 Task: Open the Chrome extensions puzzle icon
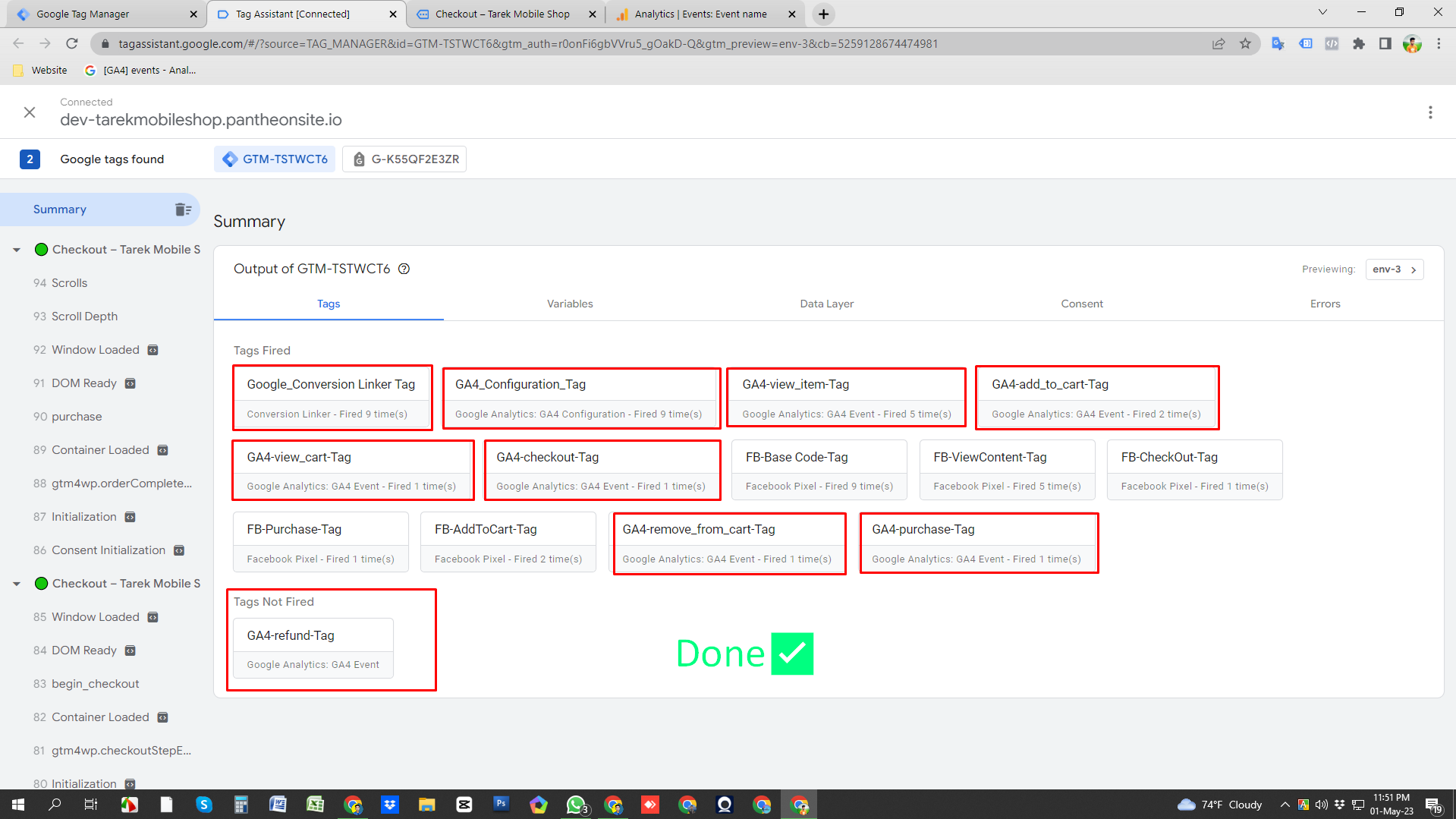1358,44
